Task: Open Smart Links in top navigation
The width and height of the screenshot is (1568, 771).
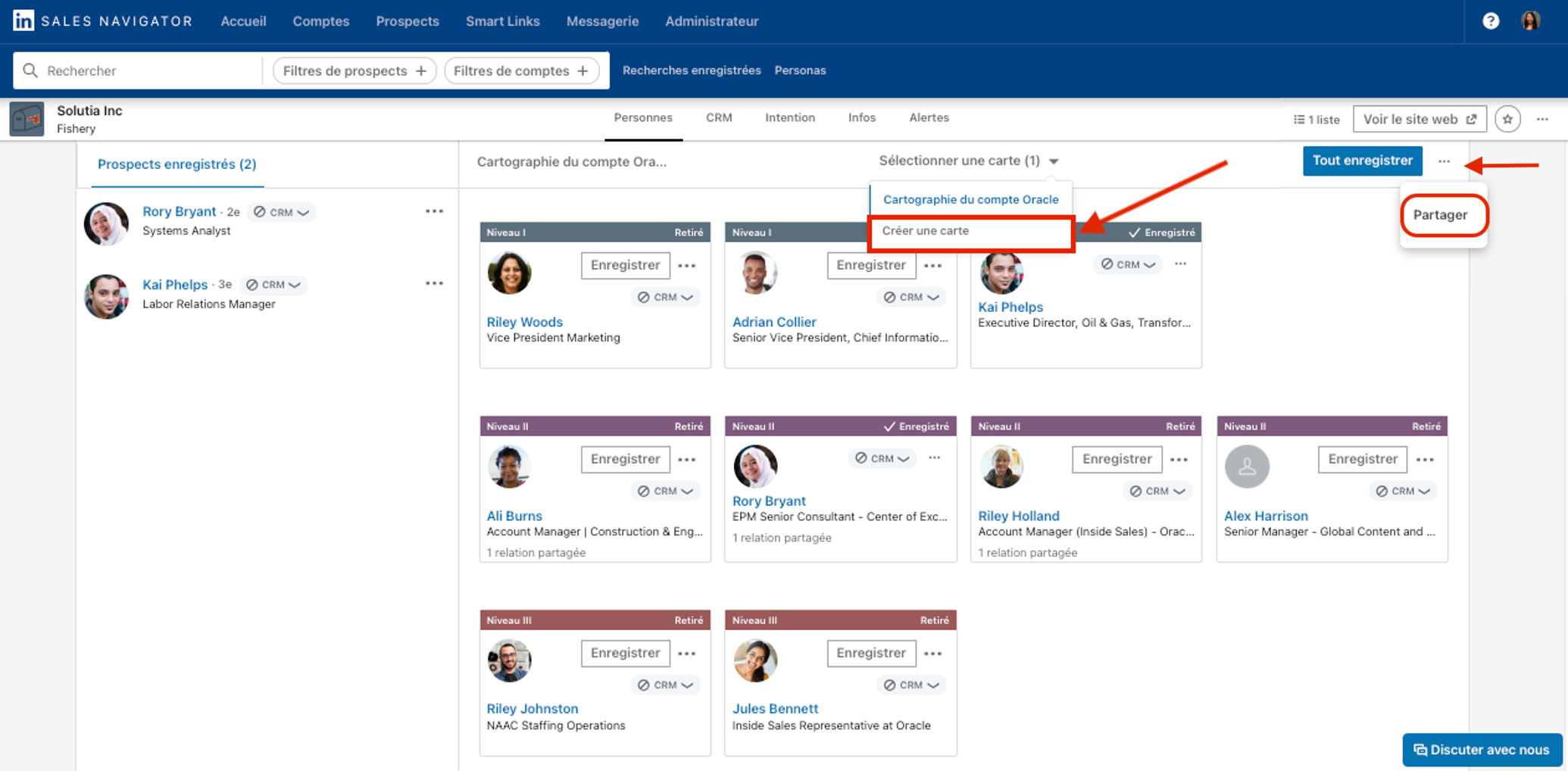Action: tap(503, 21)
